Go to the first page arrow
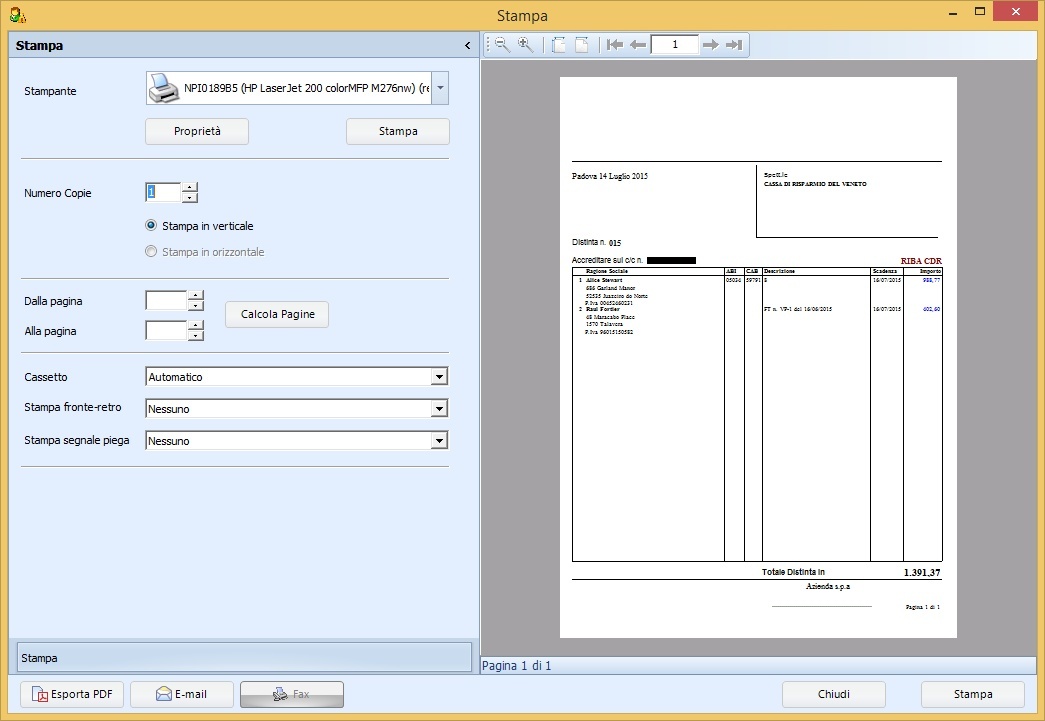 pyautogui.click(x=615, y=45)
